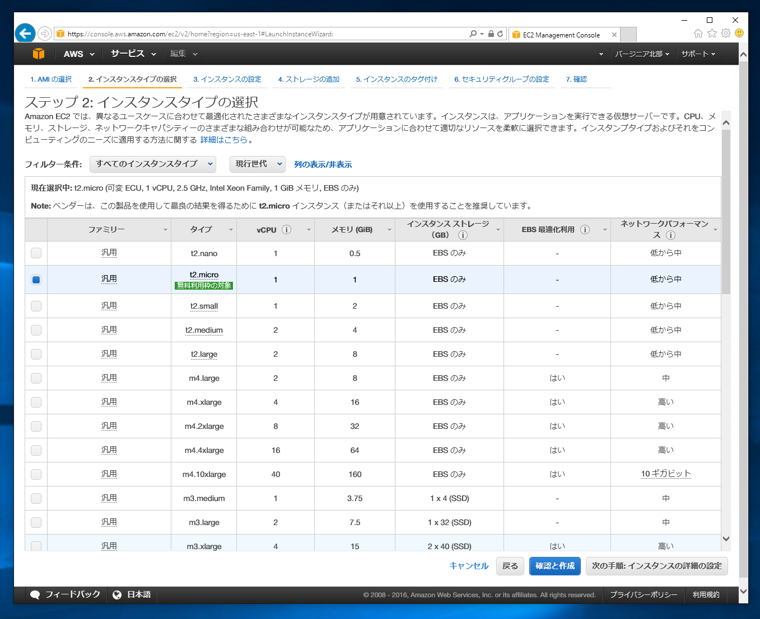Show instance storage (GB) info icon
The image size is (760, 619).
[x=463, y=235]
